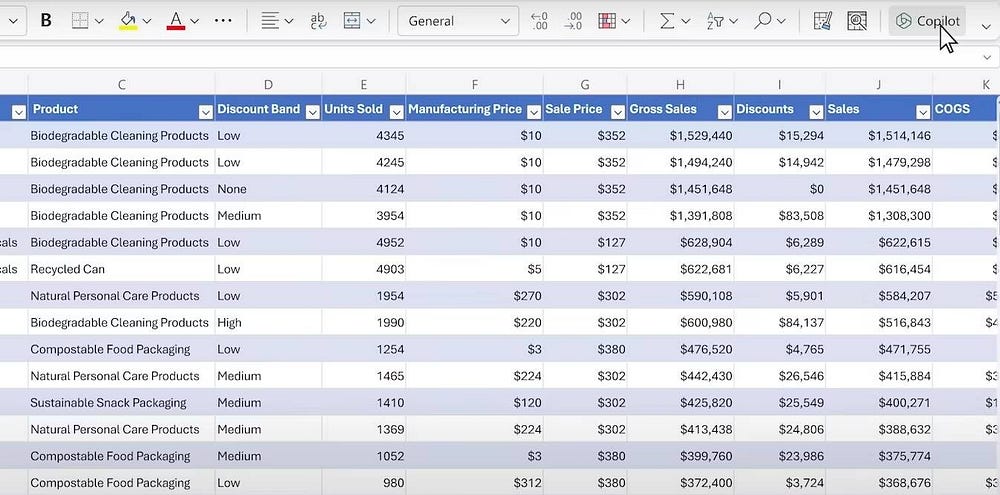The height and width of the screenshot is (495, 1000).
Task: Select column J header
Action: coord(879,84)
